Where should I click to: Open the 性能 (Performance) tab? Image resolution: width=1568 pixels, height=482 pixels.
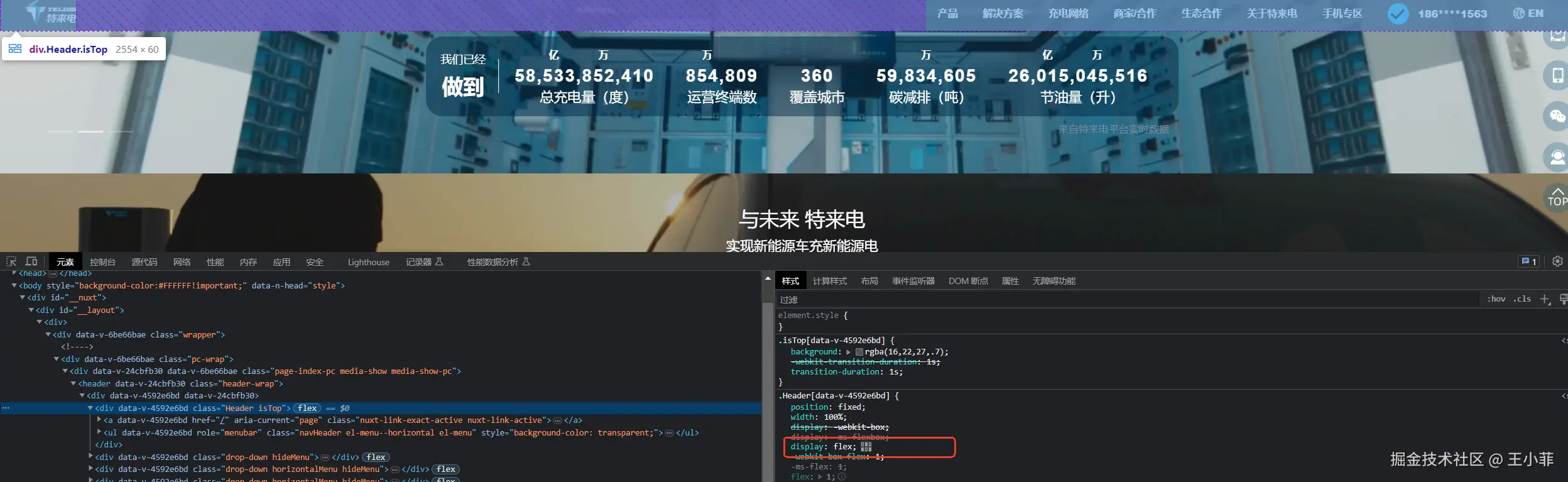pyautogui.click(x=215, y=262)
